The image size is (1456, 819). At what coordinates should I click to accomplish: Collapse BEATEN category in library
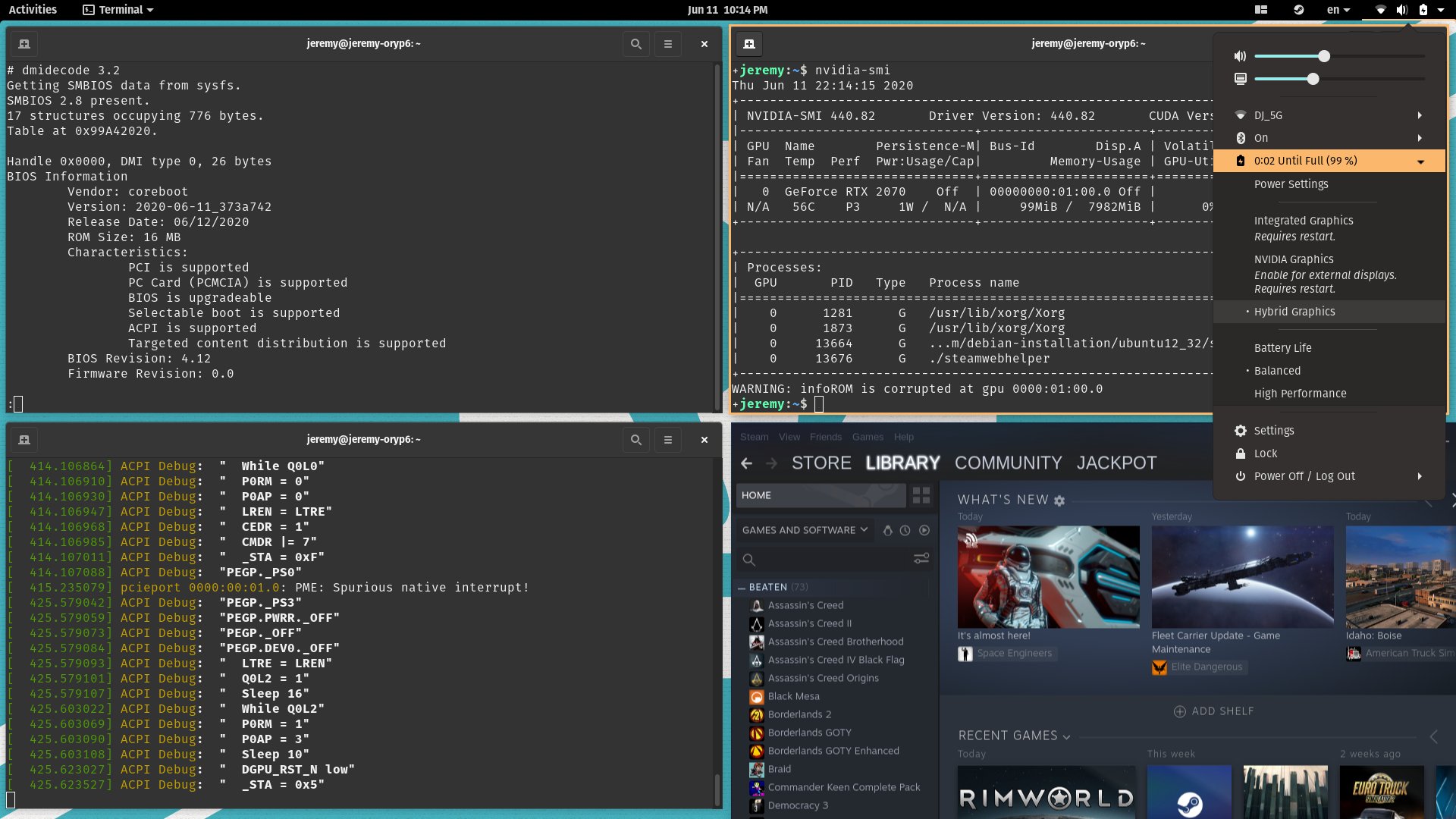[742, 588]
